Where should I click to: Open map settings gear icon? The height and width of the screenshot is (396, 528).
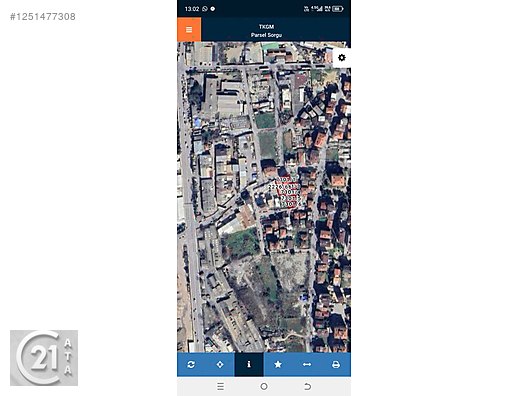pos(341,58)
